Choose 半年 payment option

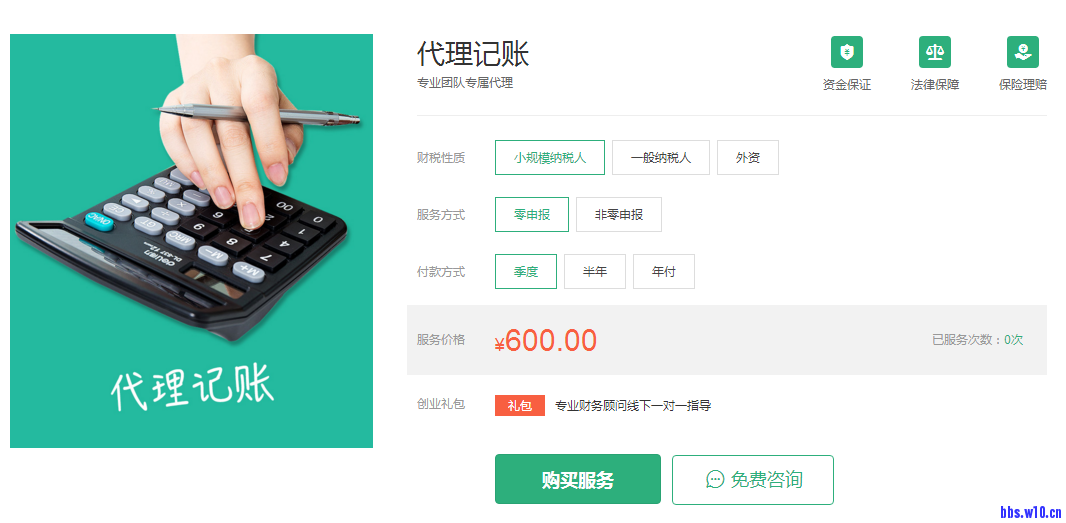point(595,271)
